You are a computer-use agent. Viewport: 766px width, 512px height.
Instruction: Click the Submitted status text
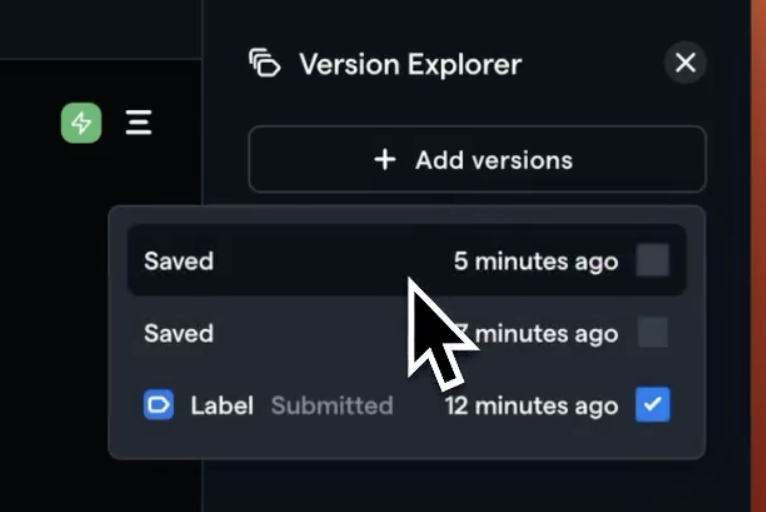click(x=332, y=405)
